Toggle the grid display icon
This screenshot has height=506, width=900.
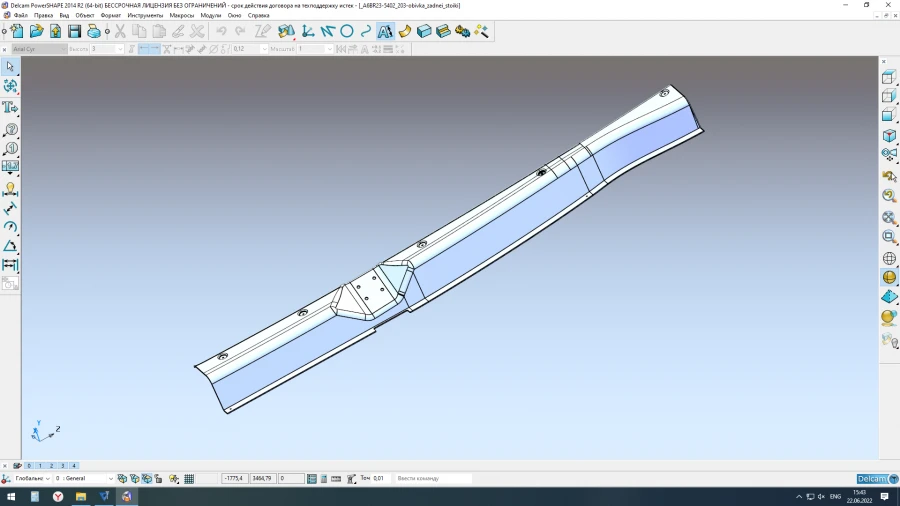coord(189,479)
